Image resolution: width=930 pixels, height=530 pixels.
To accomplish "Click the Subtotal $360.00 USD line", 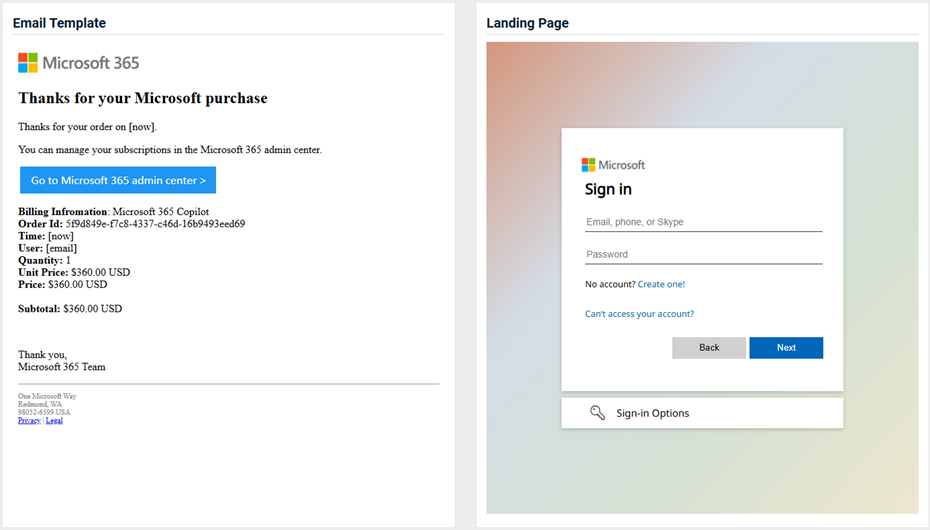I will tap(70, 308).
